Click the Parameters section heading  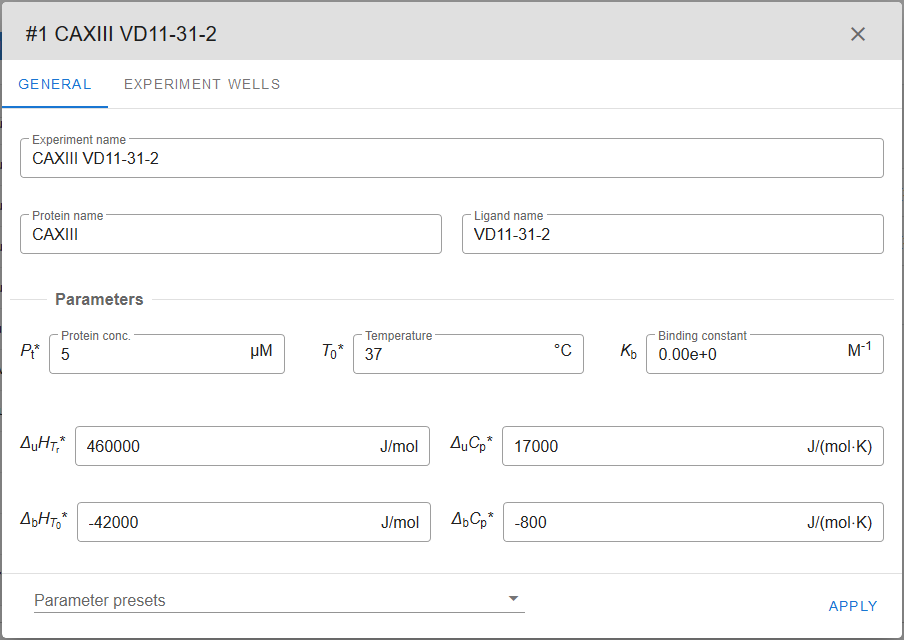point(99,299)
